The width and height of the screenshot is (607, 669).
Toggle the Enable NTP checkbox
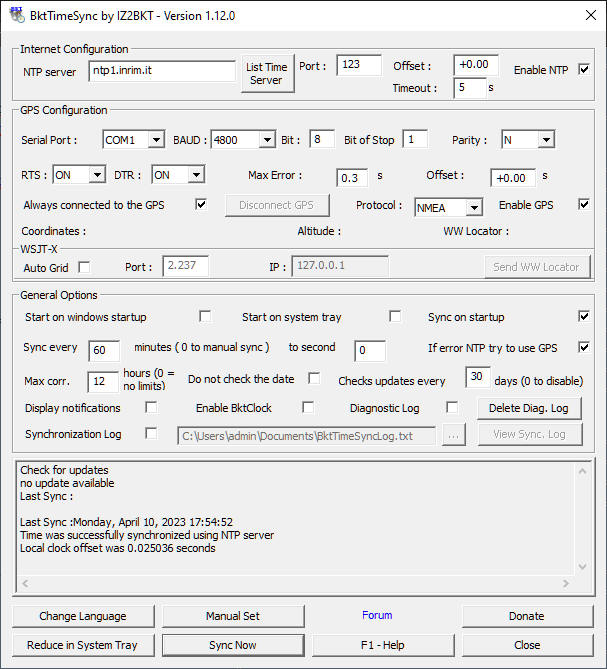[584, 69]
